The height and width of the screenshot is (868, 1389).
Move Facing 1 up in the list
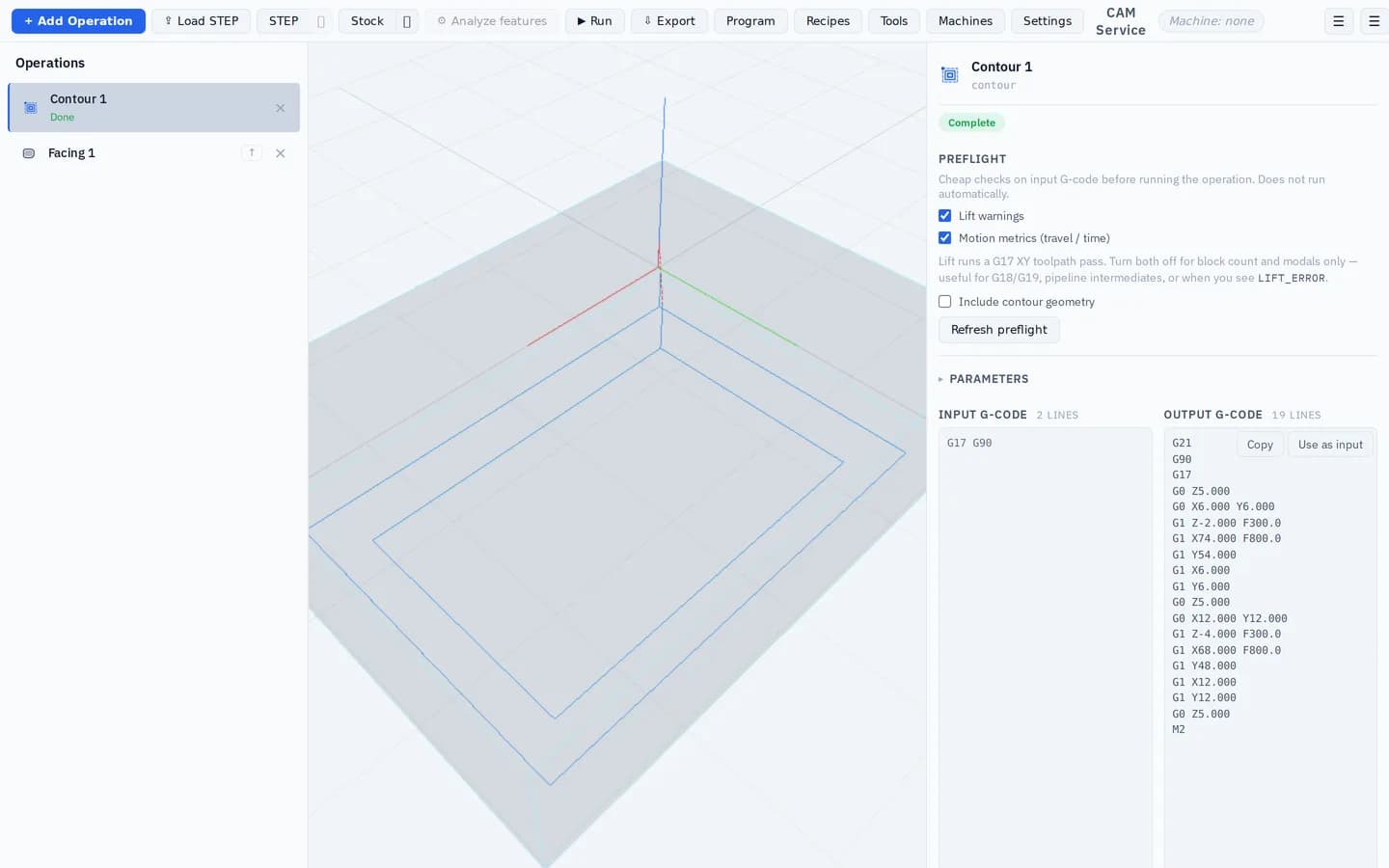coord(252,153)
